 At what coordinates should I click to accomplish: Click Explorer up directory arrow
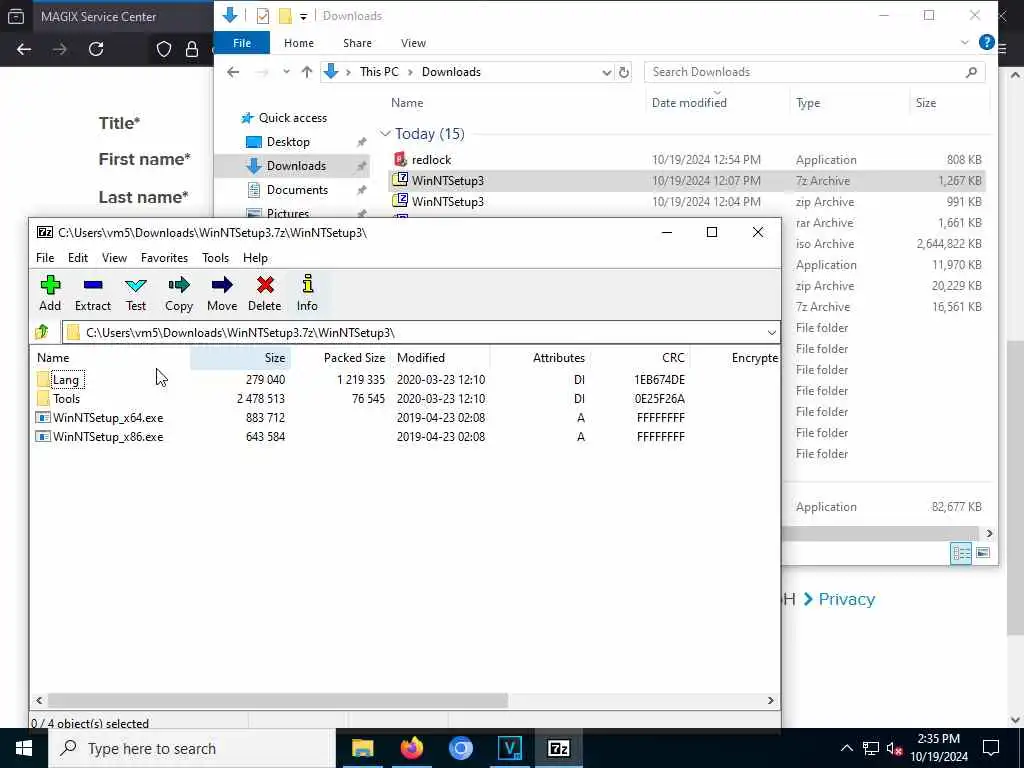307,72
